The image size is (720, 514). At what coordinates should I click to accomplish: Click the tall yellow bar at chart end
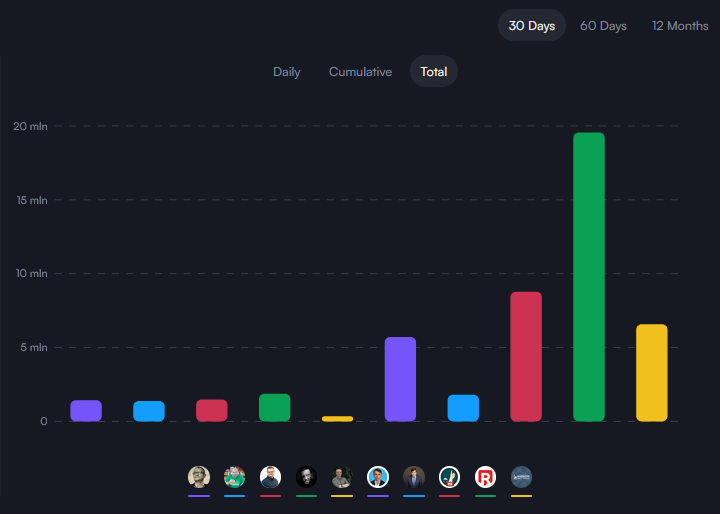pyautogui.click(x=652, y=373)
